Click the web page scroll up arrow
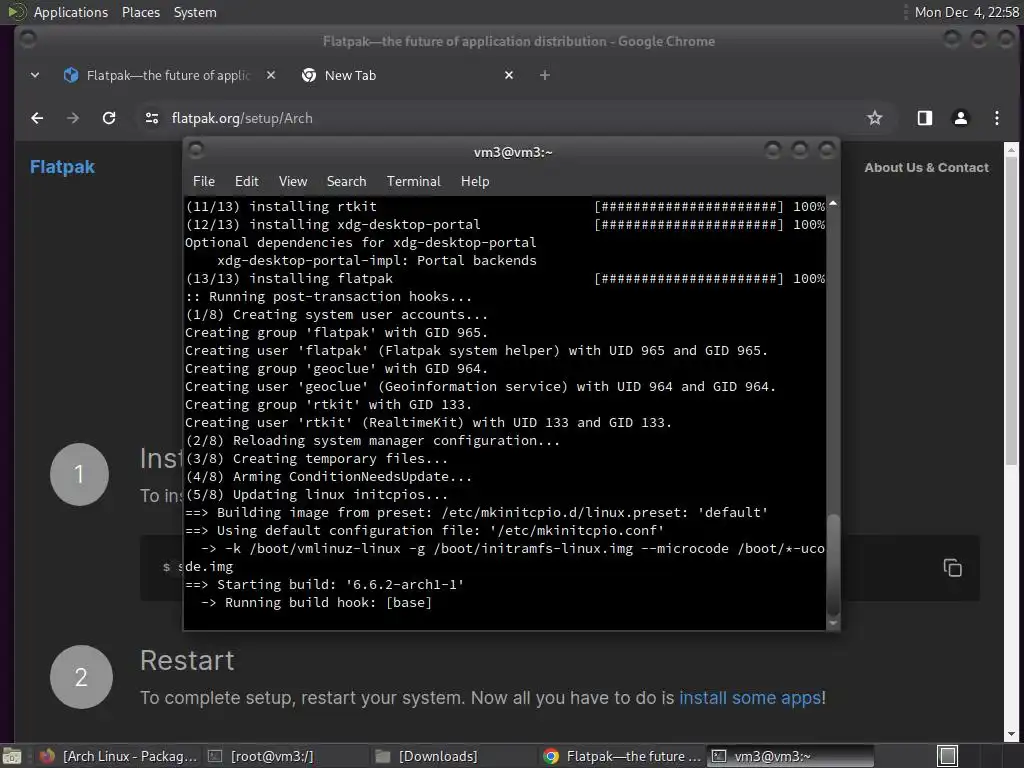 [x=1011, y=150]
